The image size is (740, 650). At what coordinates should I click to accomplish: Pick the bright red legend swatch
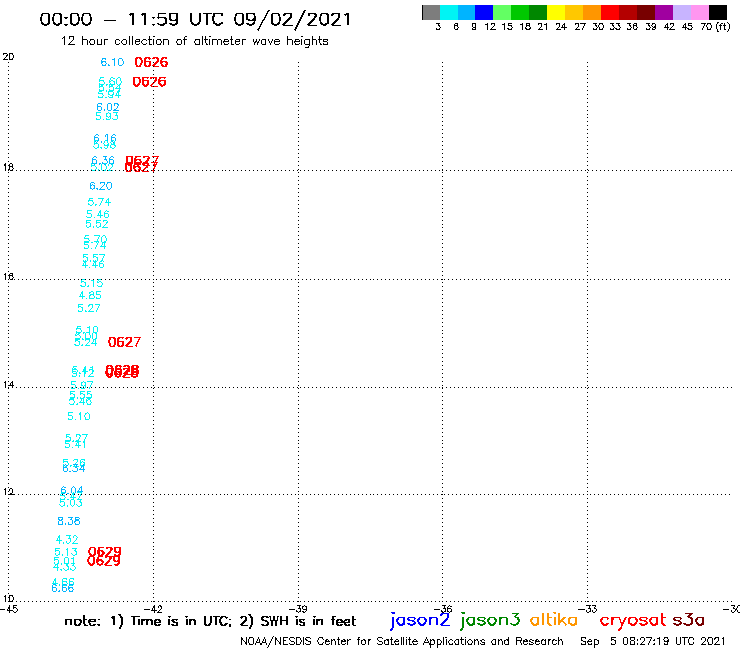point(610,12)
